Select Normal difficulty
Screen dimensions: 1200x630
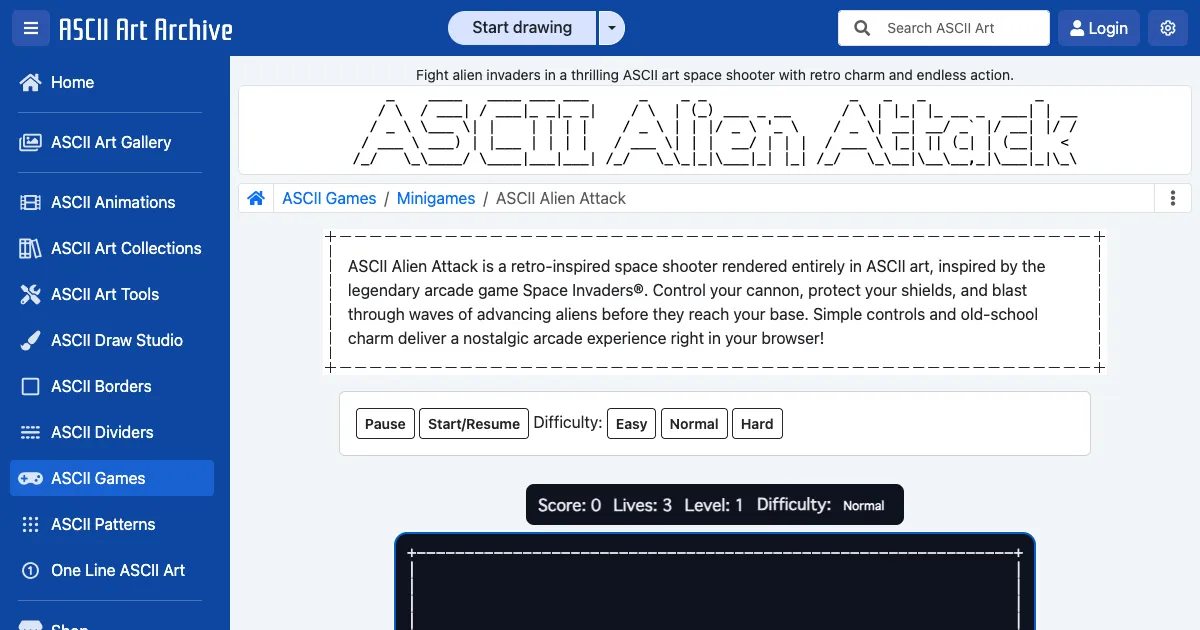click(694, 424)
